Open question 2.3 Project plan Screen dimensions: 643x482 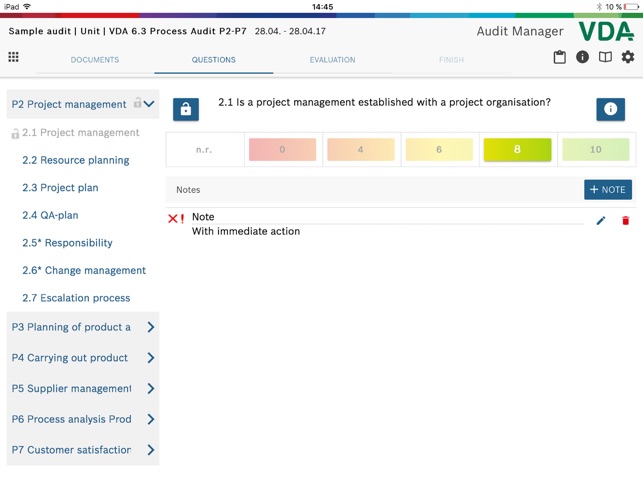60,188
